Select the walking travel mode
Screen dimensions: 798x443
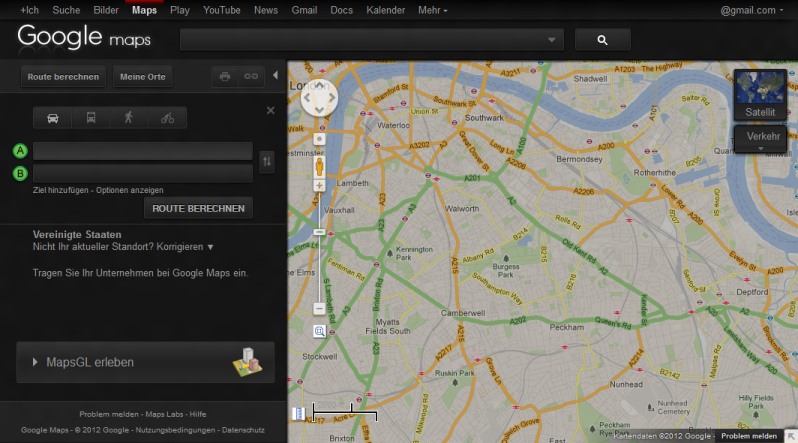pos(129,118)
